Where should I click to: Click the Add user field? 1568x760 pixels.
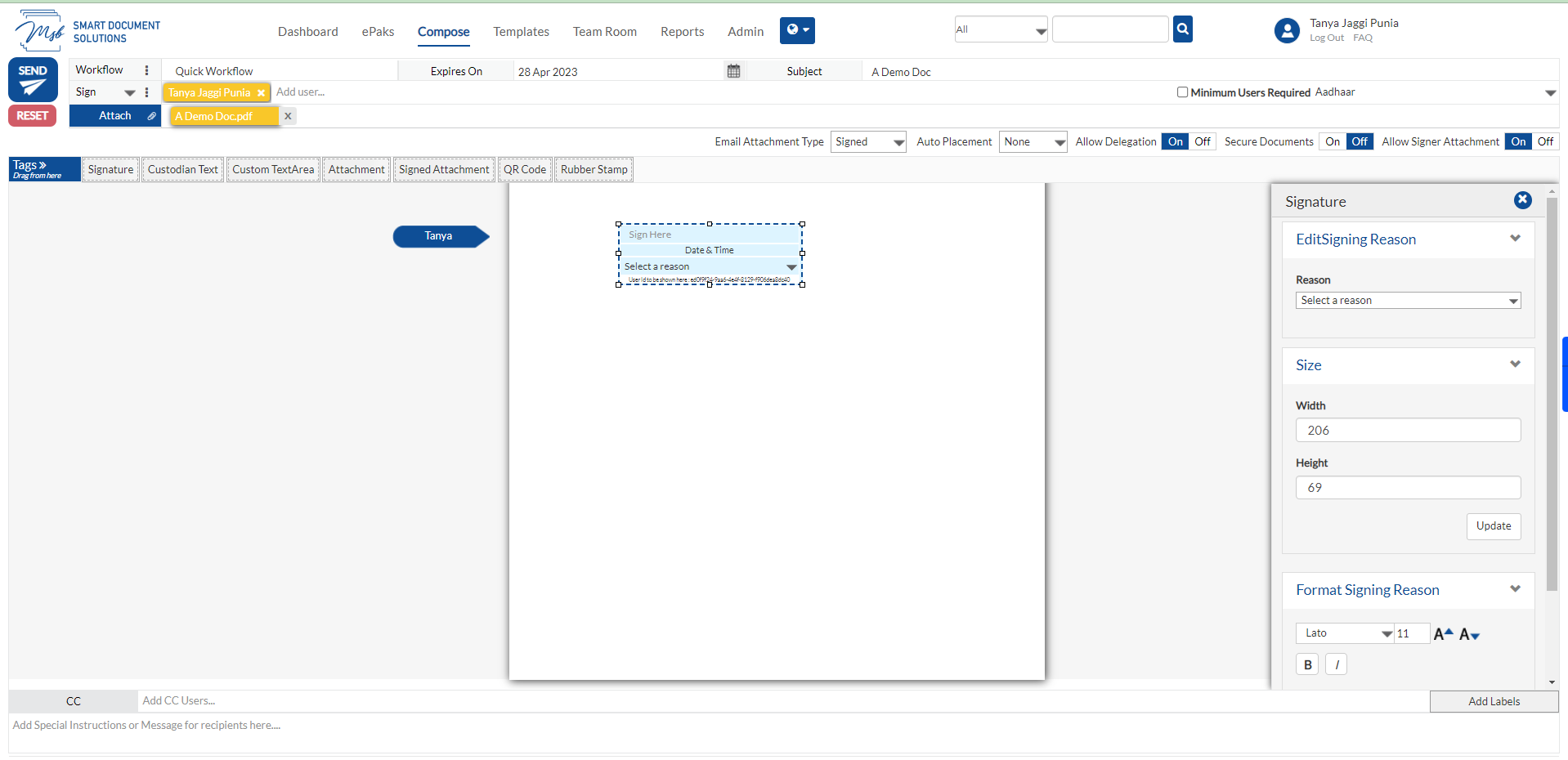click(301, 92)
